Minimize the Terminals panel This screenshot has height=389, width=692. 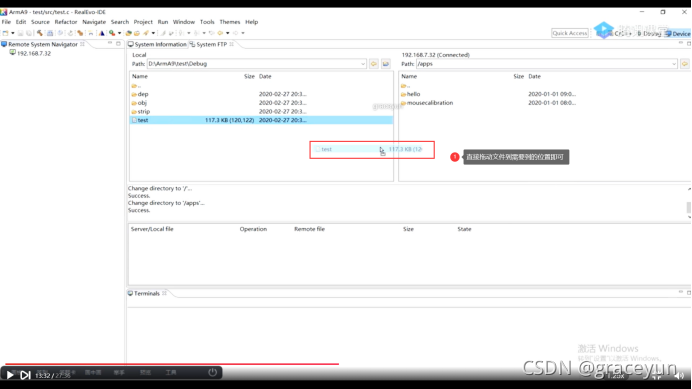681,292
